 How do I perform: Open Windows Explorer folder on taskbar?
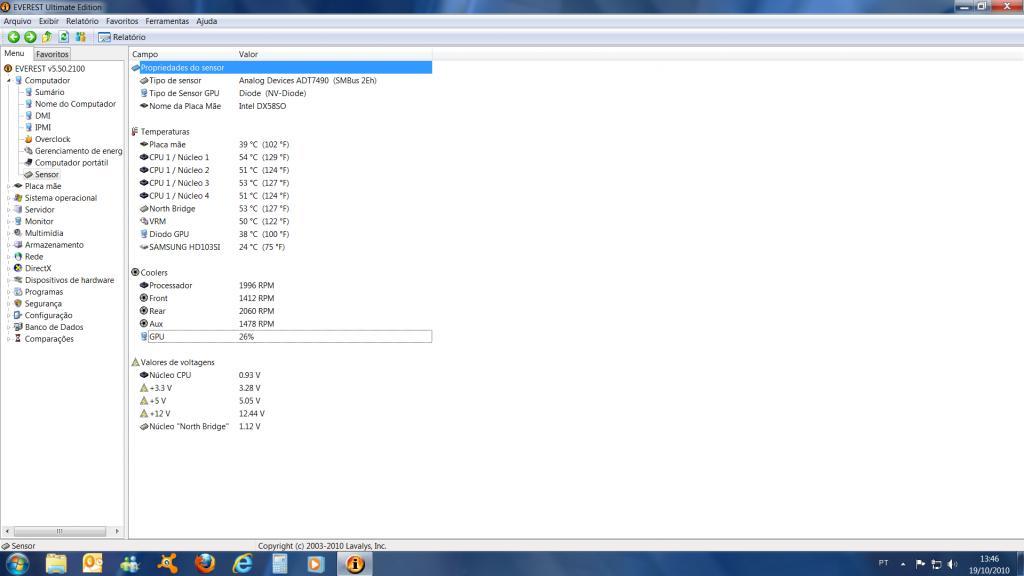(x=56, y=564)
